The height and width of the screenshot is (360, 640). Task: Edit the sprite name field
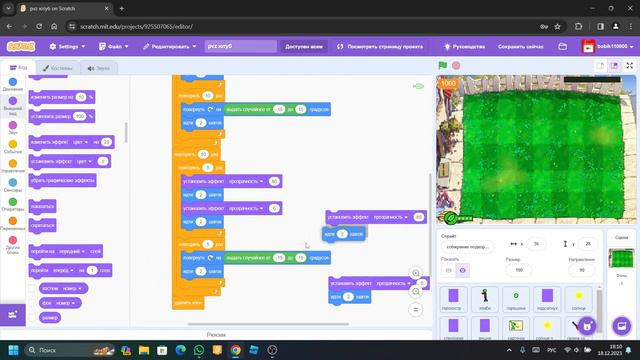[x=468, y=247]
